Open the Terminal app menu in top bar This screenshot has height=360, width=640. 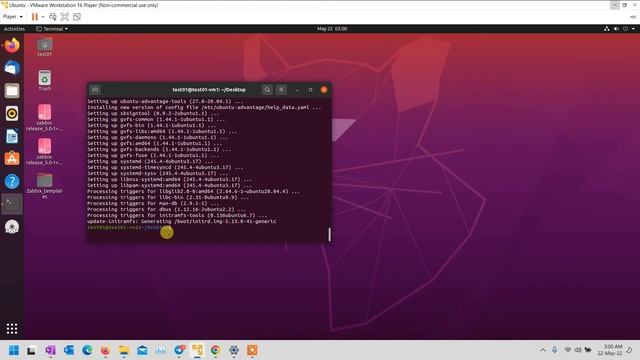pos(52,29)
